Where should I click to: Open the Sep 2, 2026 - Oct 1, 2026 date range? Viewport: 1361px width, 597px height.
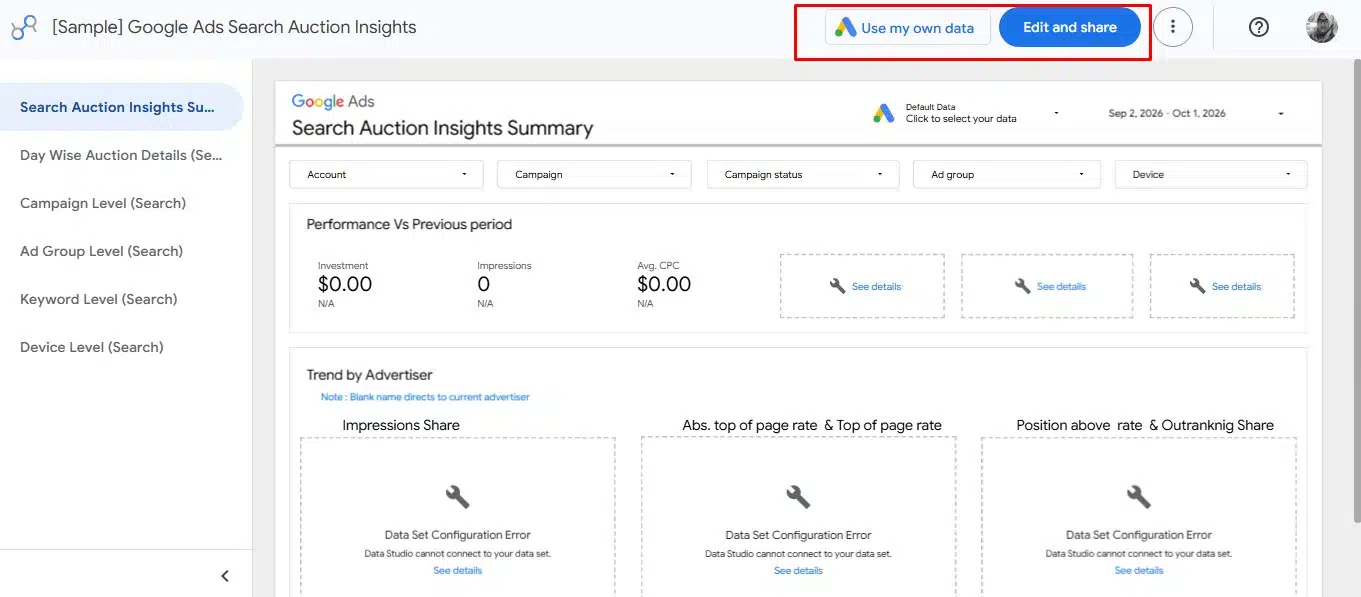click(1195, 113)
